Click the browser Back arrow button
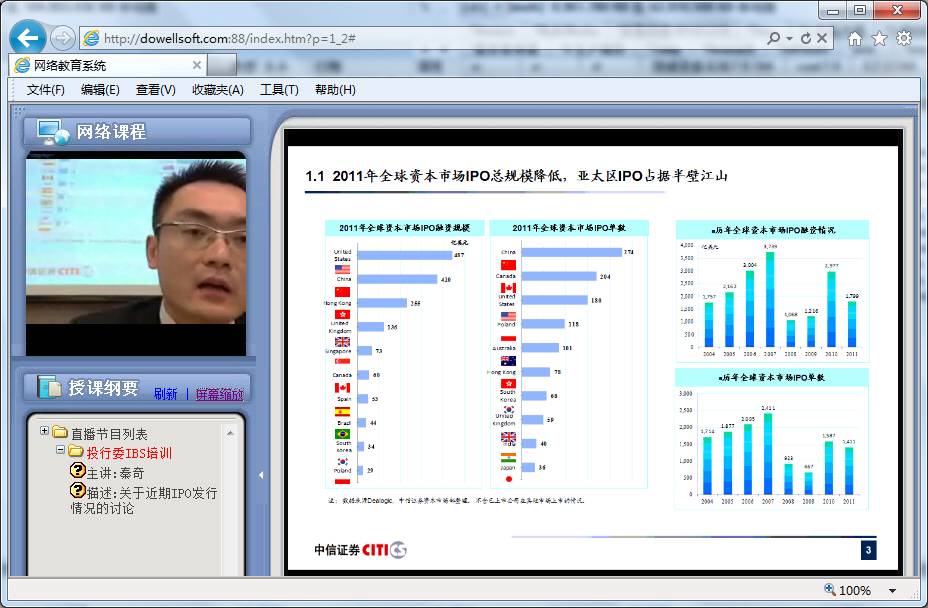Screen dimensions: 928x608 [27, 38]
